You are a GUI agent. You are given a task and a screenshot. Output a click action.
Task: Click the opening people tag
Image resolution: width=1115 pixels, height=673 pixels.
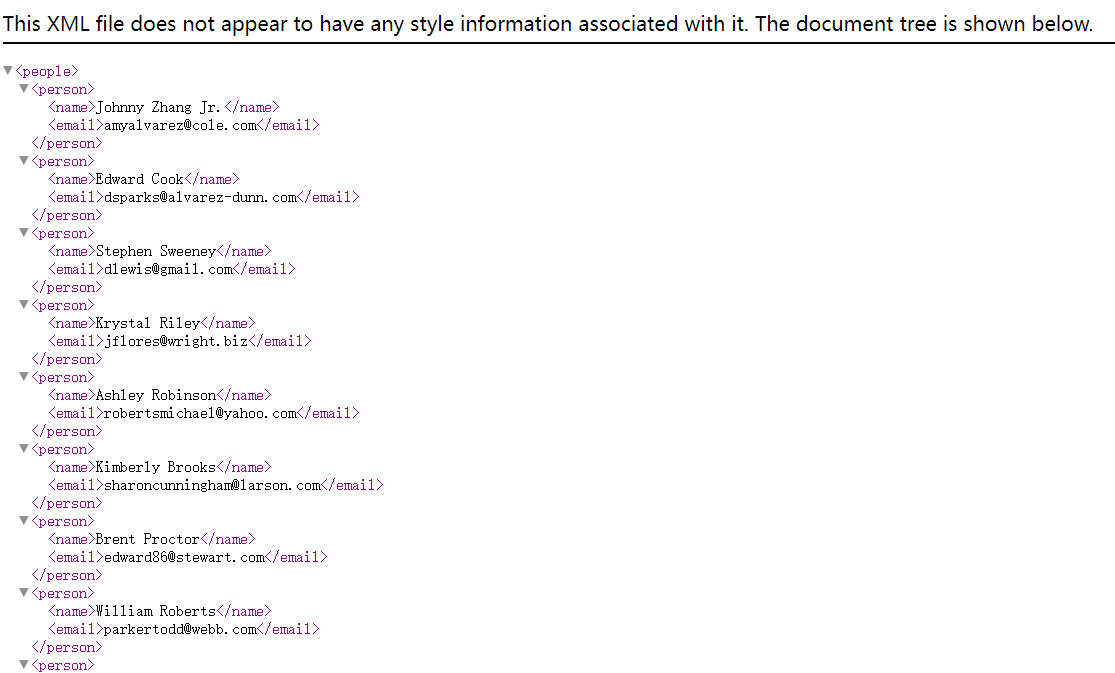47,71
